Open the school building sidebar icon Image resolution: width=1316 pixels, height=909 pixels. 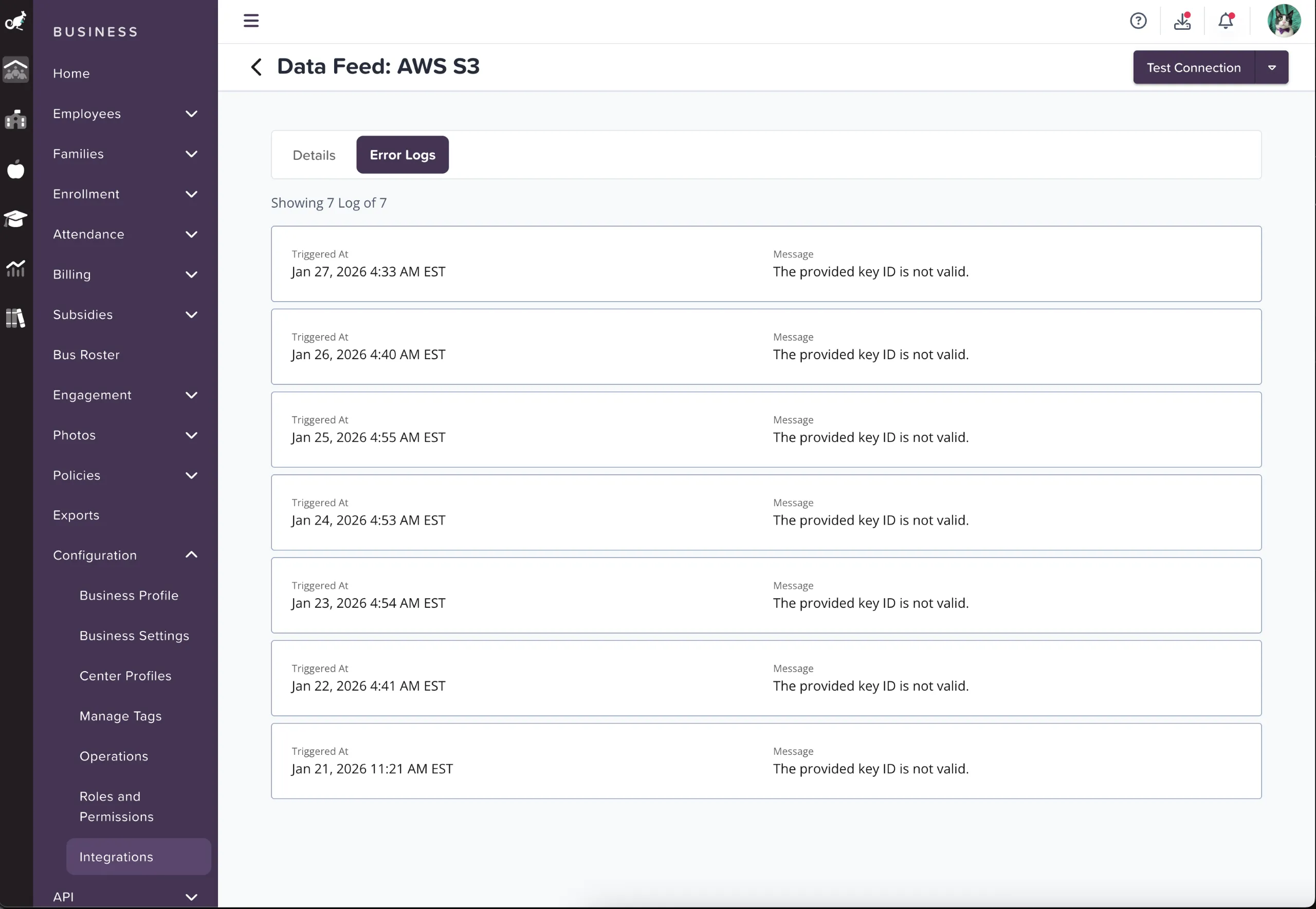15,119
